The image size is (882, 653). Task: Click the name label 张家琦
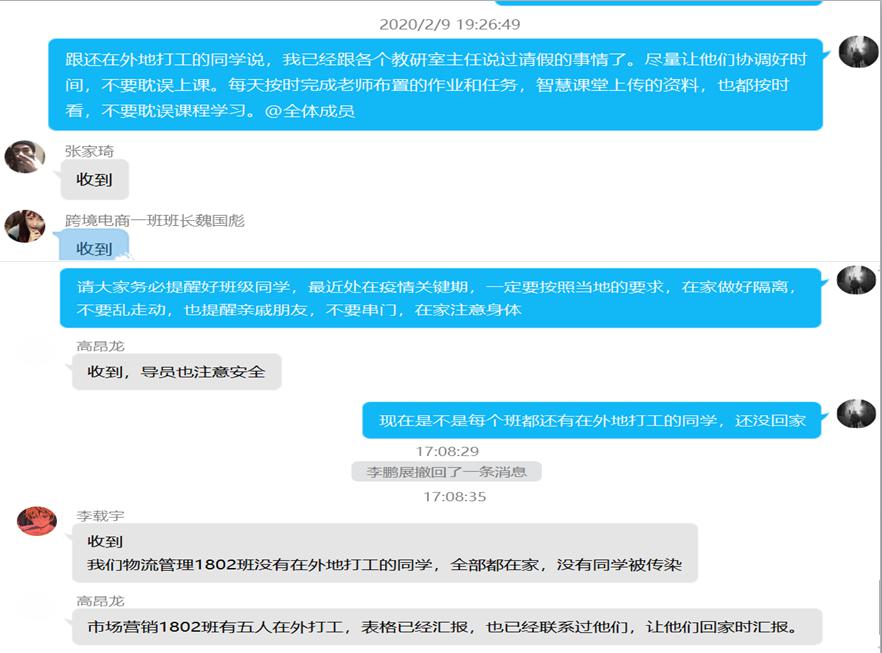coord(89,151)
